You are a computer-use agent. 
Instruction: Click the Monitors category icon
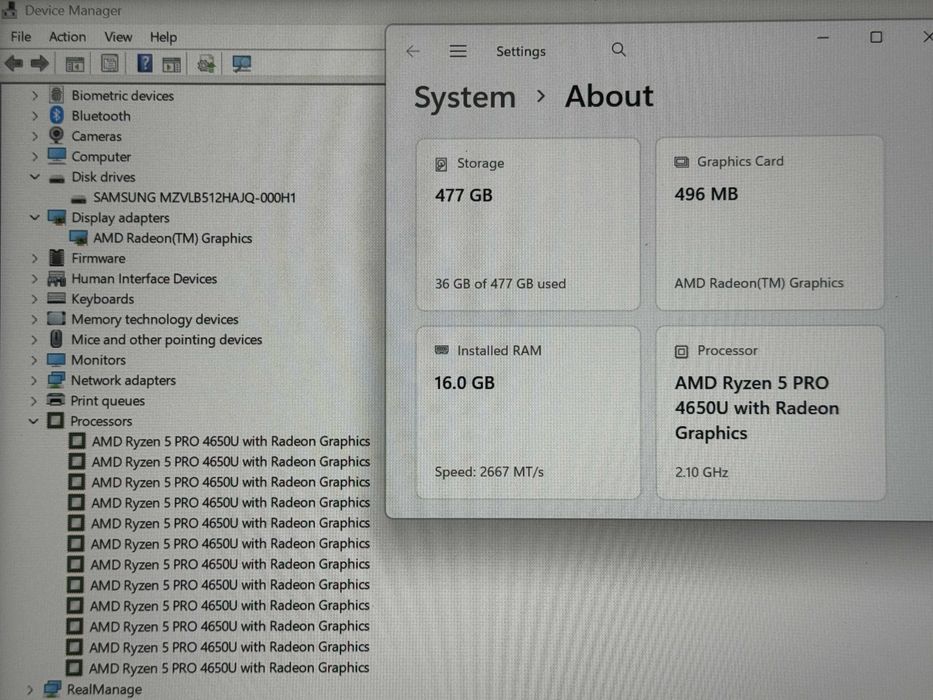[56, 360]
